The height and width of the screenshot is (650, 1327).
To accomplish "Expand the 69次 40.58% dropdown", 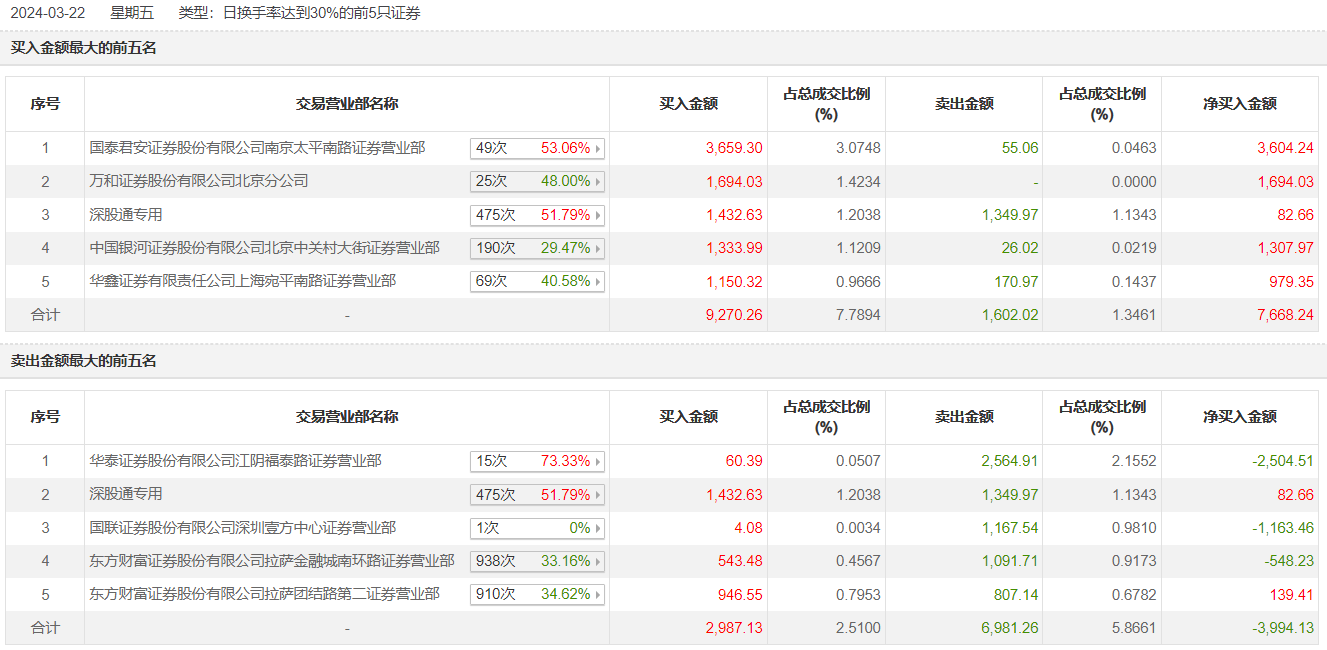I will click(x=537, y=282).
